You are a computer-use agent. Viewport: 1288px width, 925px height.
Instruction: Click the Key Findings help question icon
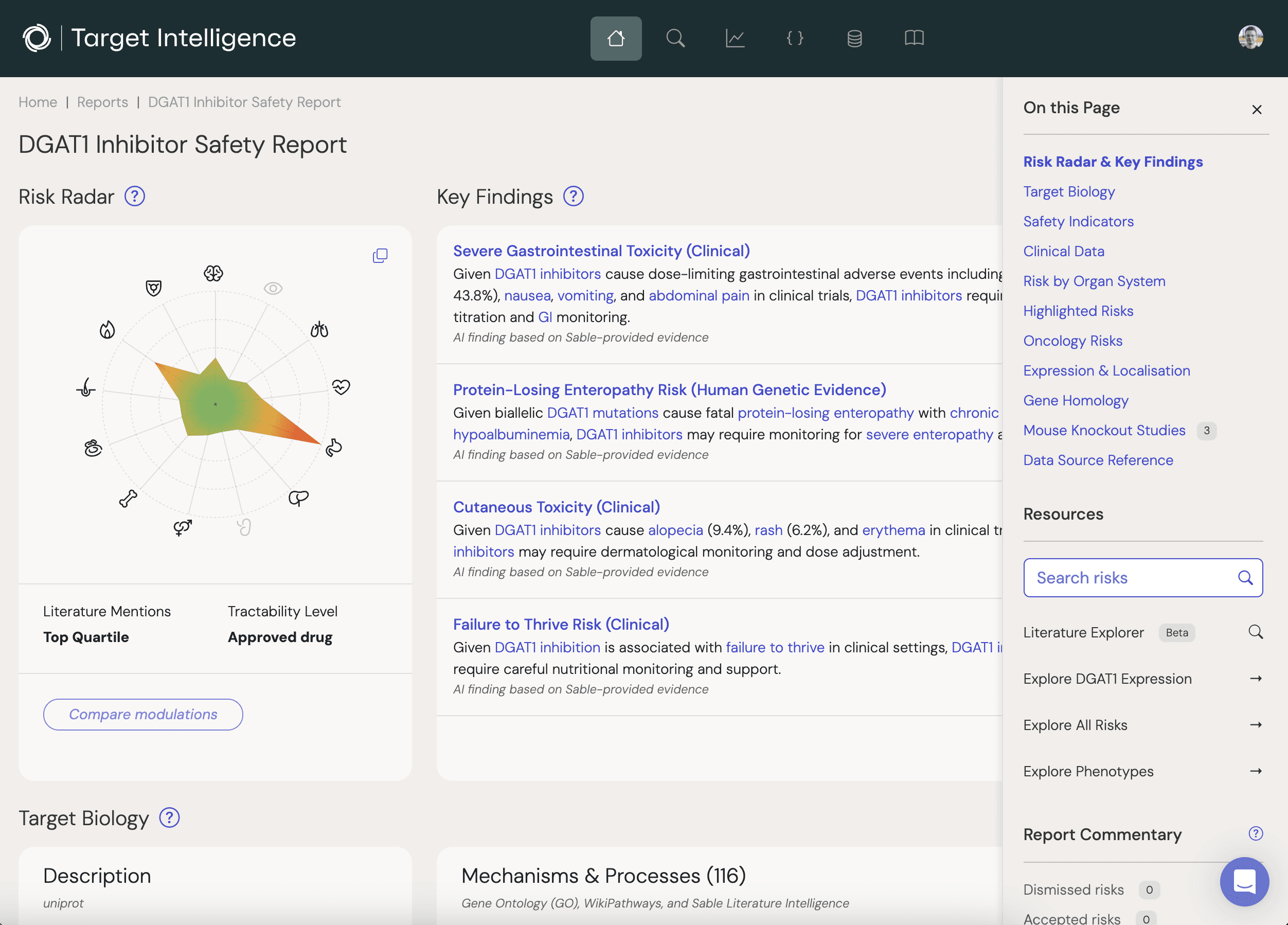(x=573, y=197)
